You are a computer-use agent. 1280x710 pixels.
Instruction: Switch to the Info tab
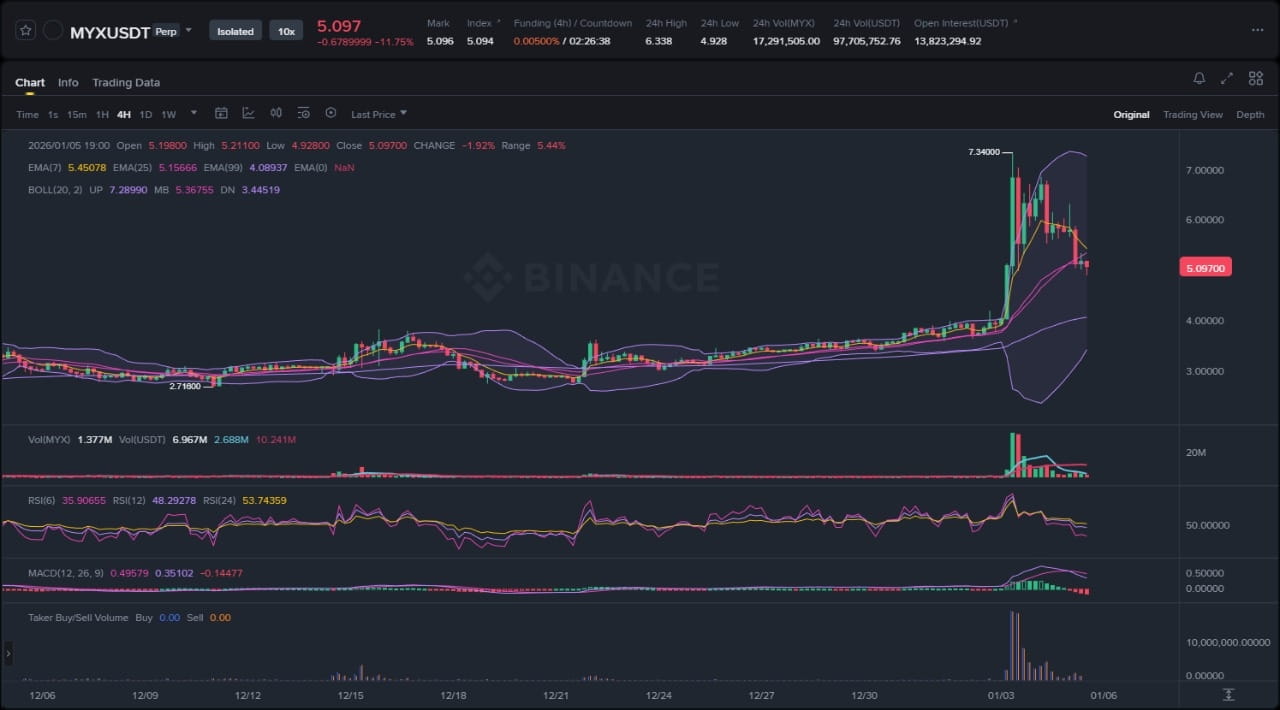68,82
